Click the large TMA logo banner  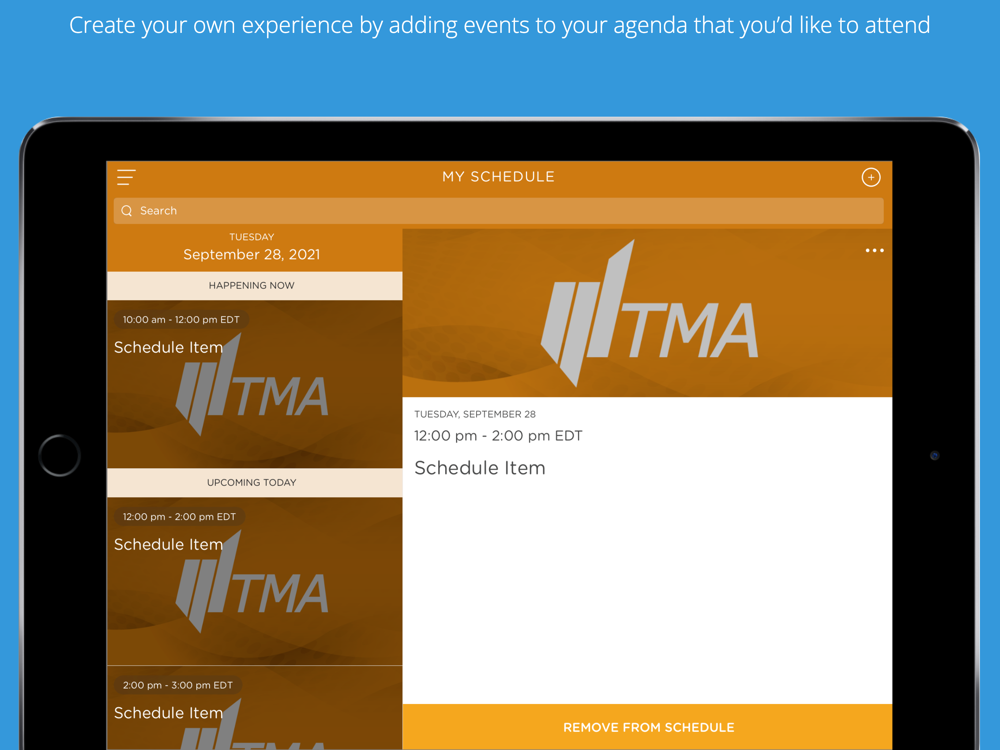click(x=647, y=313)
